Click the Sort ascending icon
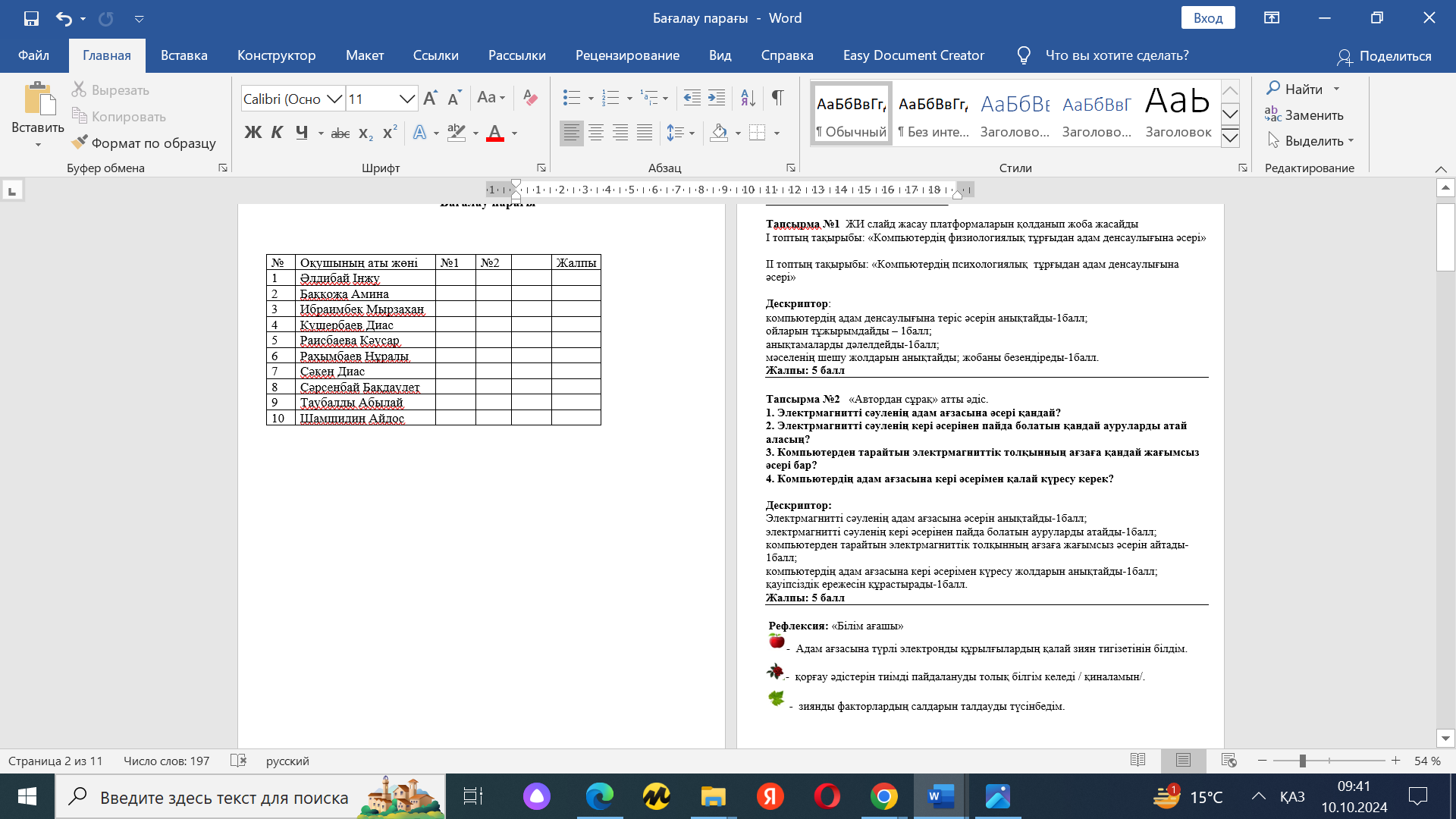Image resolution: width=1456 pixels, height=819 pixels. (x=748, y=98)
